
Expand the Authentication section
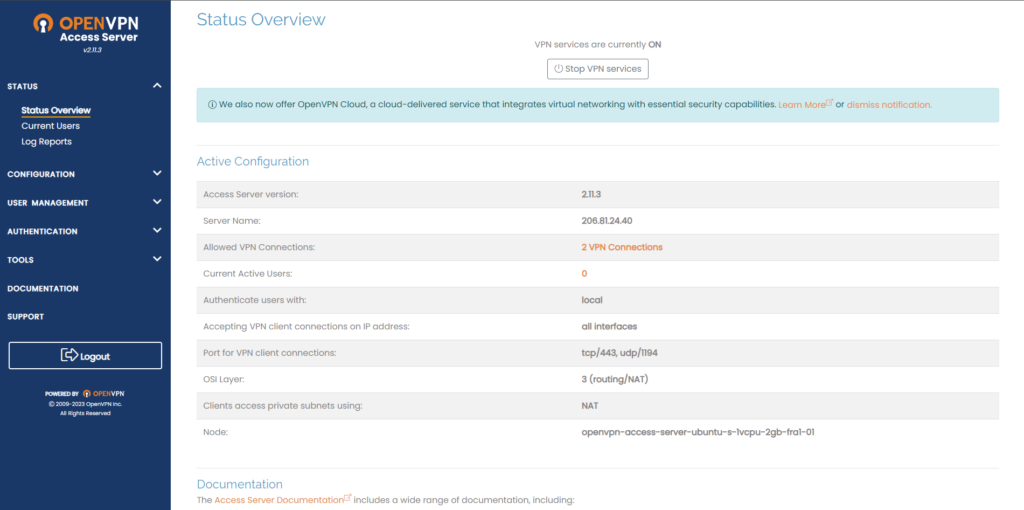[157, 231]
